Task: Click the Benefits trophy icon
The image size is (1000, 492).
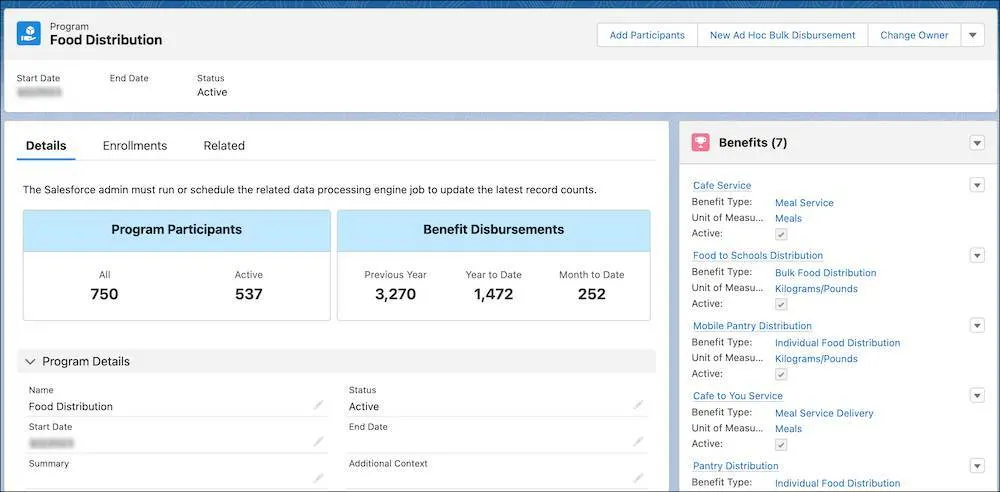Action: tap(700, 143)
